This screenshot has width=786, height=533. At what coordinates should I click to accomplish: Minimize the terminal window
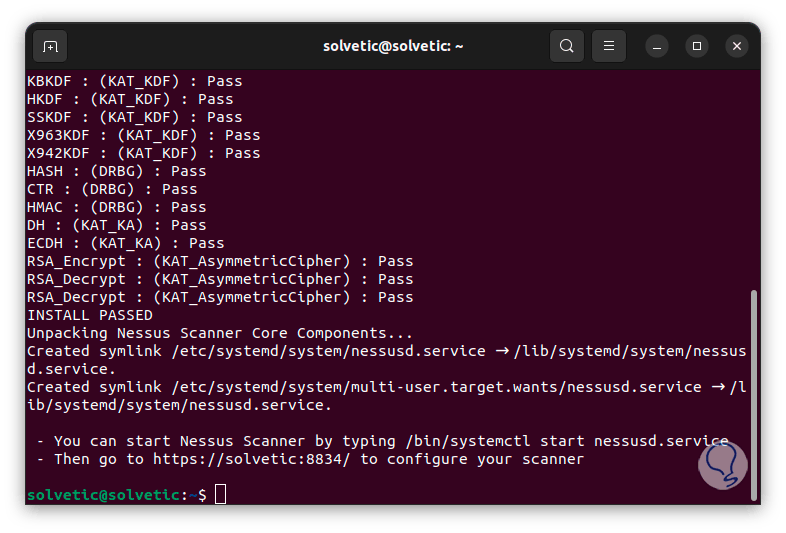(x=657, y=46)
